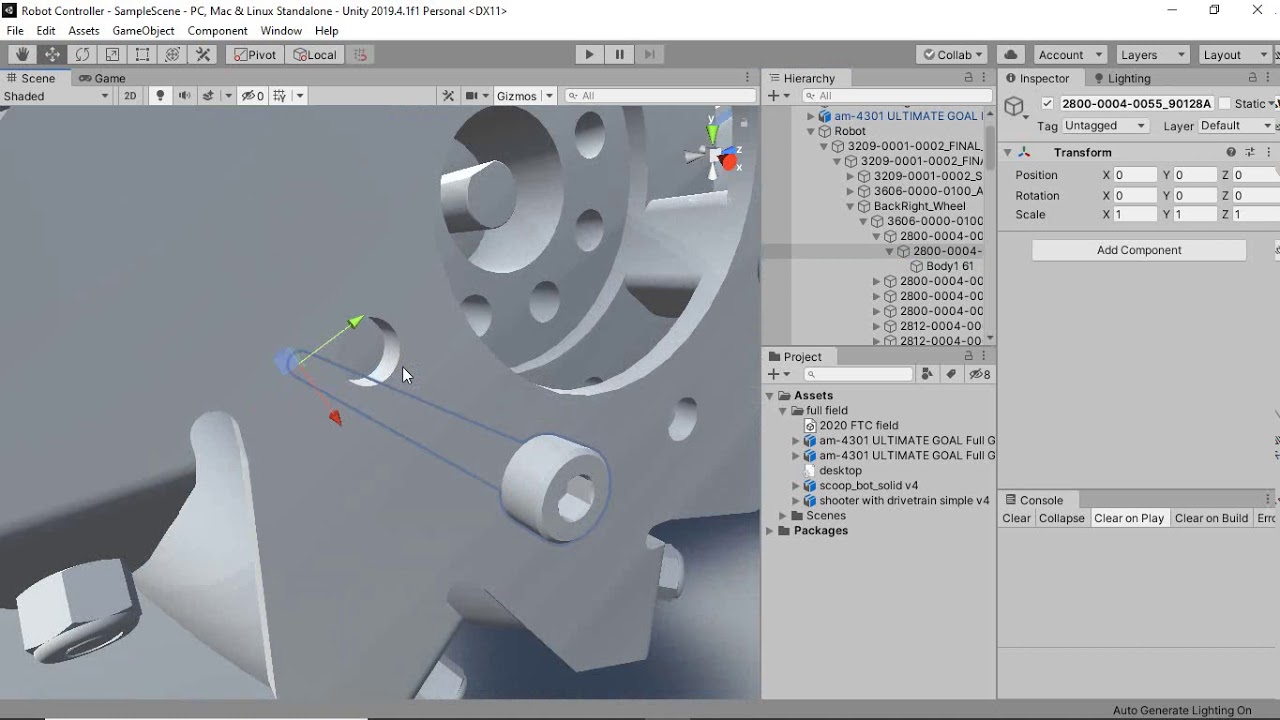Toggle Collapse in Console
Screen dimensions: 1280x720
1062,518
